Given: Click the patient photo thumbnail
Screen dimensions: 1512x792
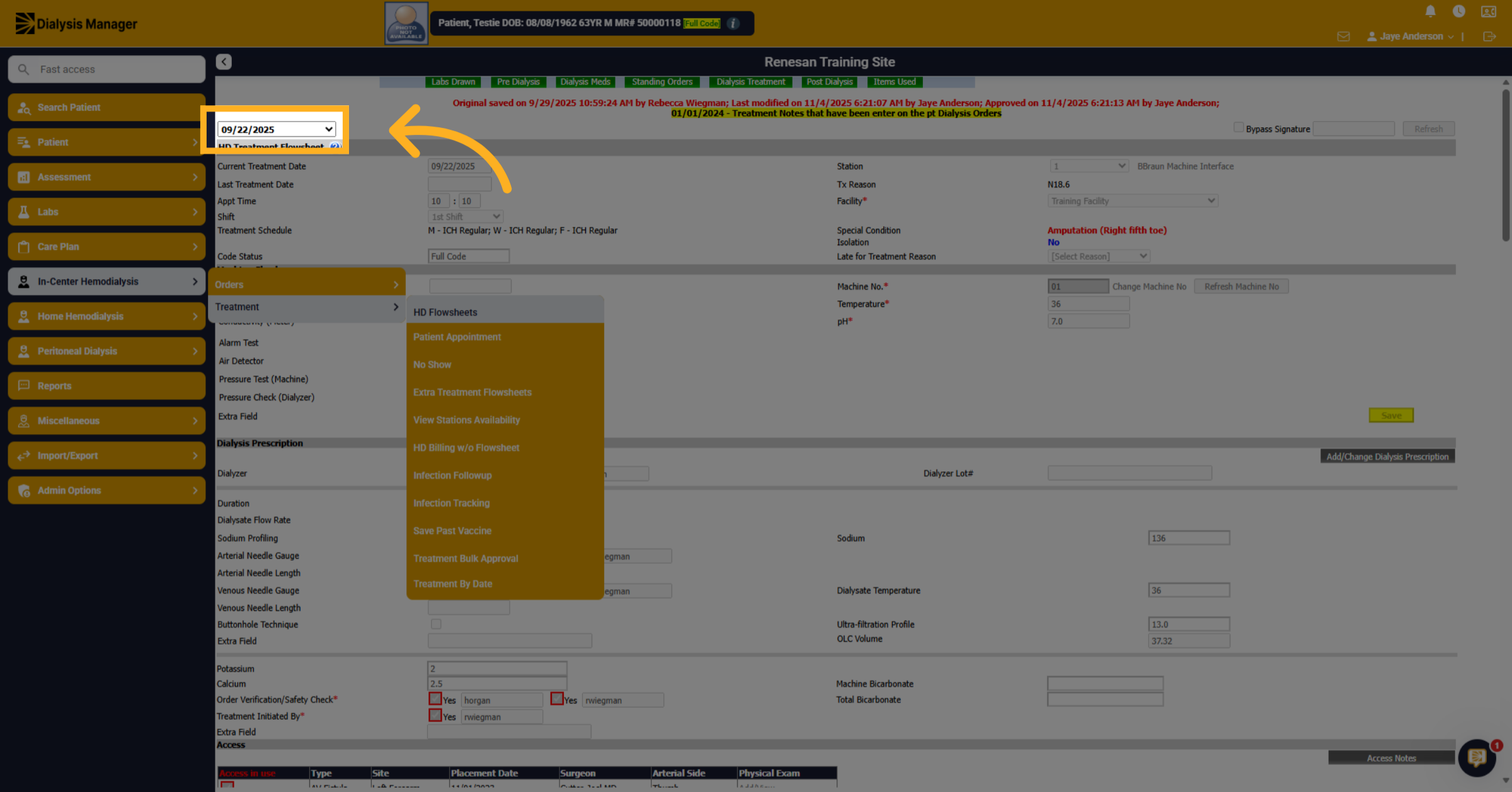Looking at the screenshot, I should [x=406, y=23].
